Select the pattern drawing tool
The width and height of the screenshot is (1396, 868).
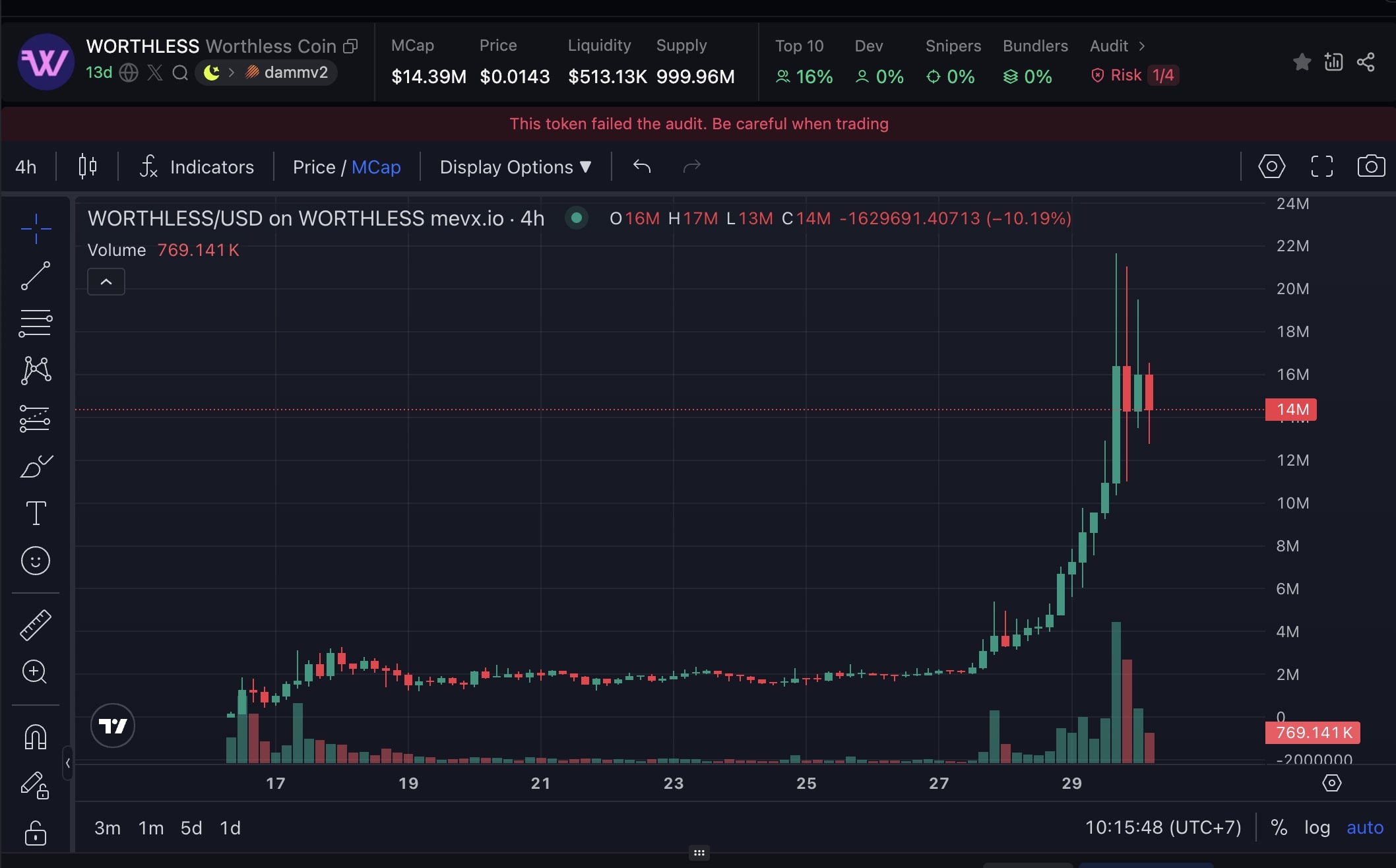[36, 371]
